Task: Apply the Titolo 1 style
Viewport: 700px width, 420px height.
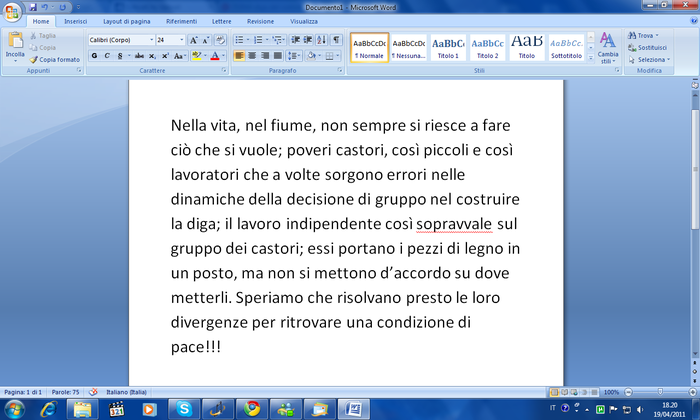Action: 448,47
